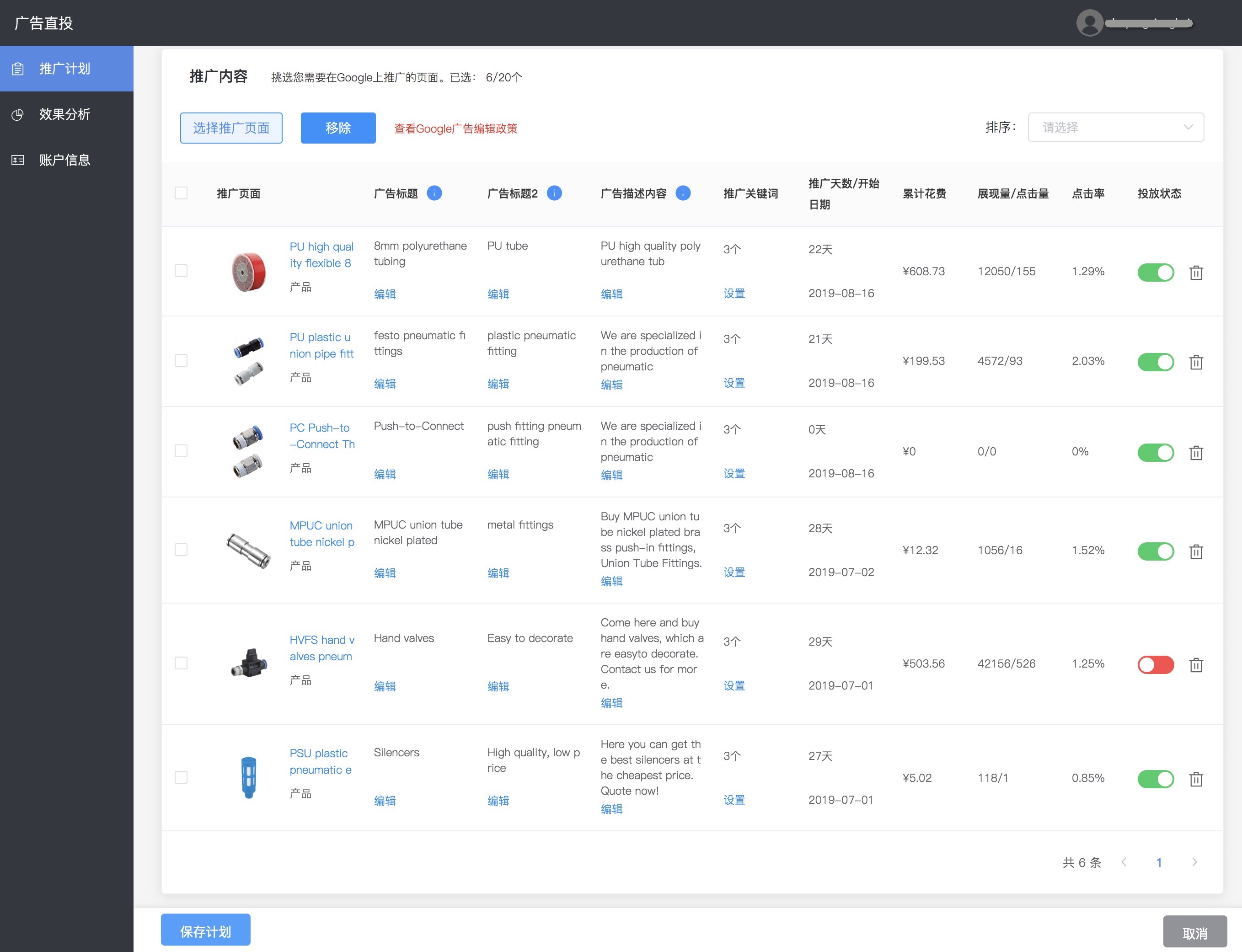Click the 保存计划 button

pos(205,931)
